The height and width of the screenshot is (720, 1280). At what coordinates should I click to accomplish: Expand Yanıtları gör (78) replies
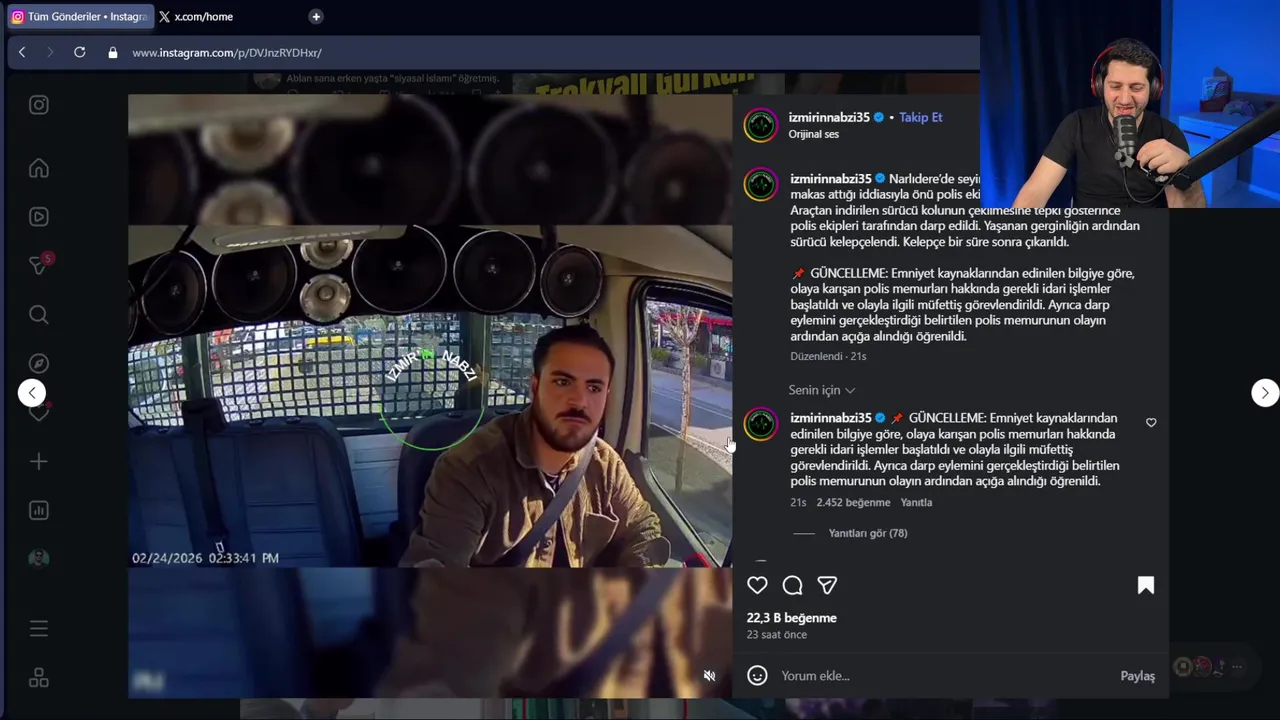(867, 534)
